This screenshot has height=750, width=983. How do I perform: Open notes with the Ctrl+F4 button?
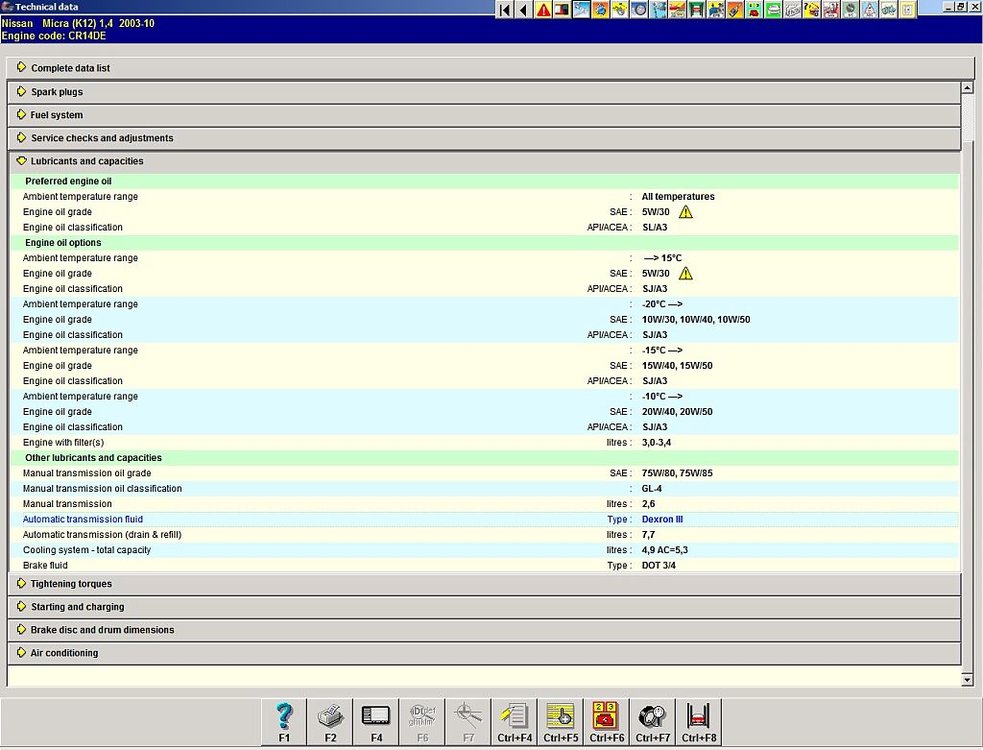(515, 722)
